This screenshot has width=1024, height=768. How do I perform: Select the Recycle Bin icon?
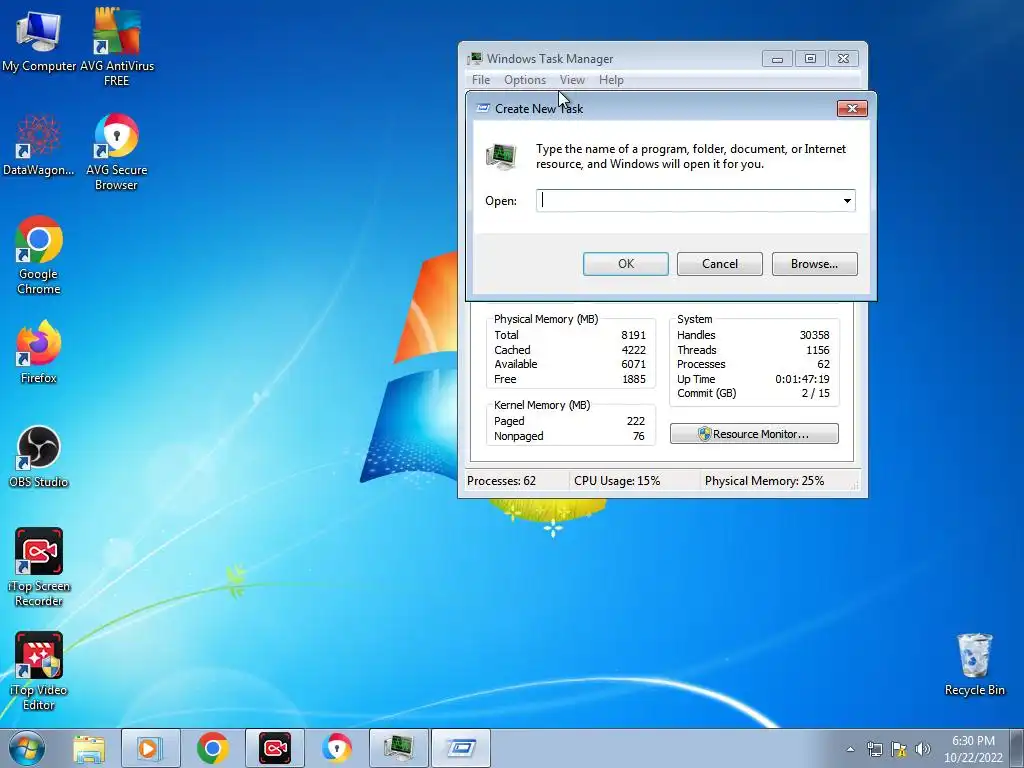(x=974, y=664)
